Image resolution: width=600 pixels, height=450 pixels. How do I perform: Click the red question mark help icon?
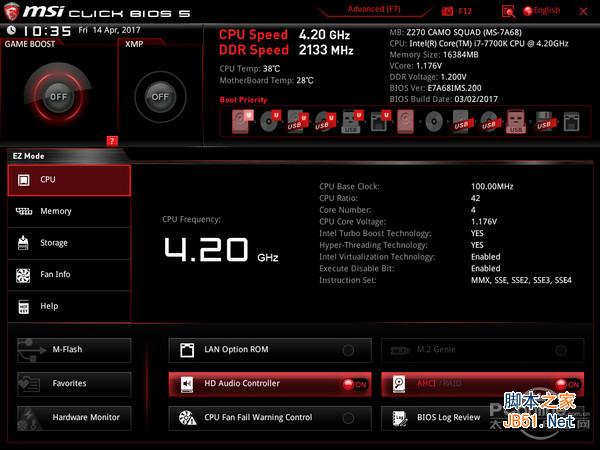pos(112,141)
